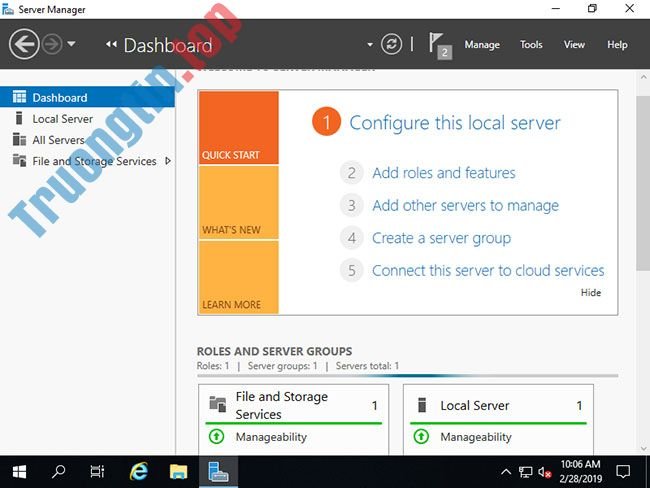This screenshot has width=650, height=488.
Task: Click the 'Server groups: 1' text
Action: [x=282, y=366]
